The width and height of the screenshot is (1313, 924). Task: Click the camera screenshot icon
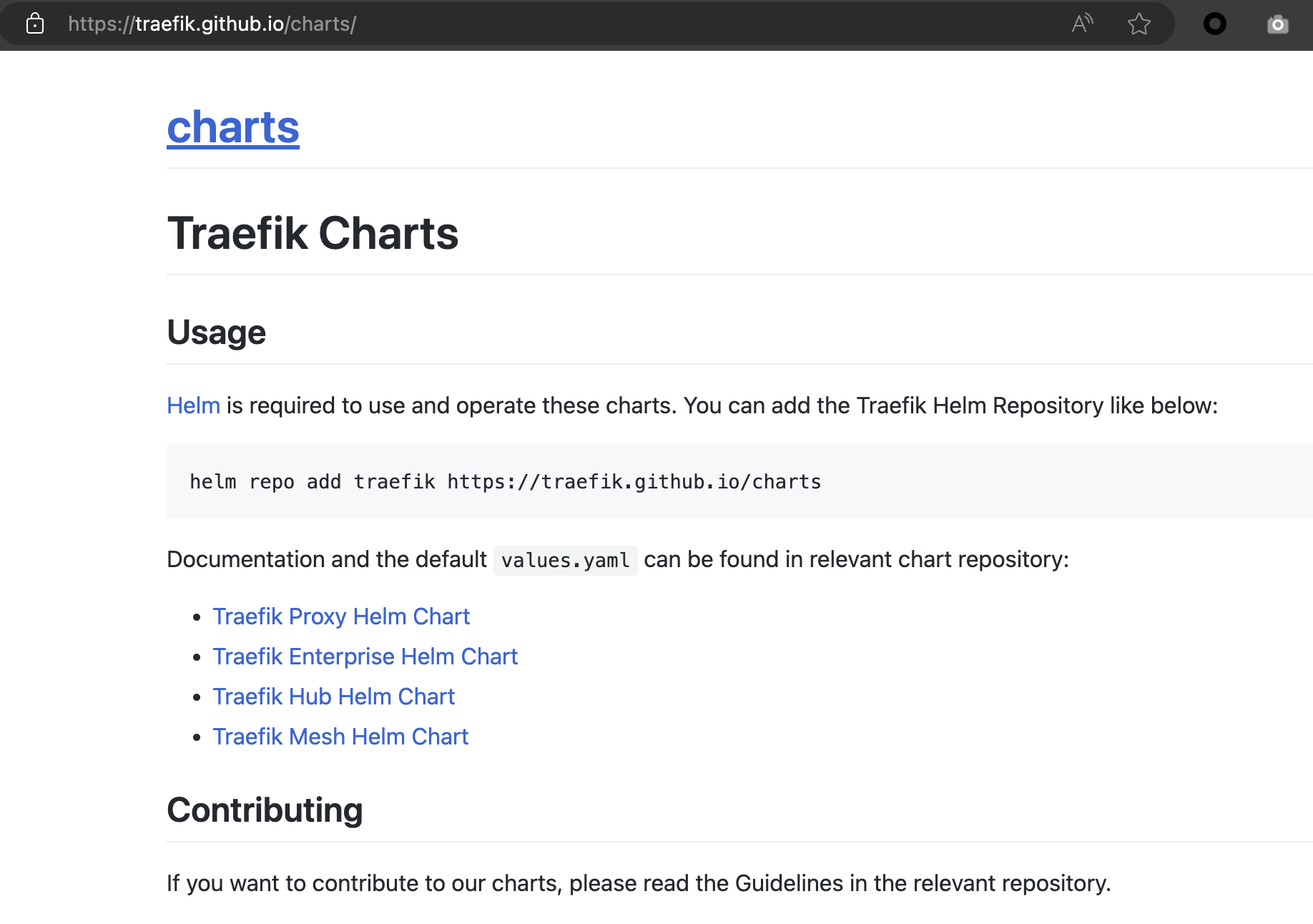pyautogui.click(x=1277, y=25)
